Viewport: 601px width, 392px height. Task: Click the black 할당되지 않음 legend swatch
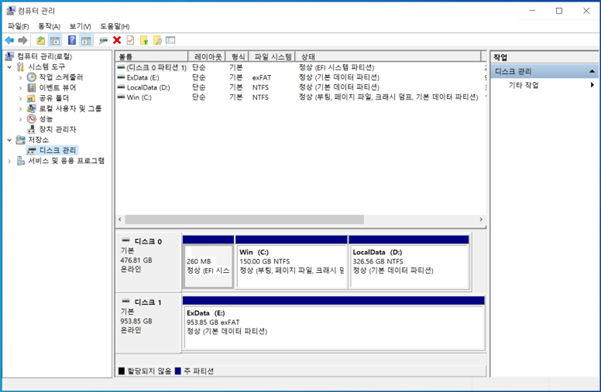[x=122, y=371]
